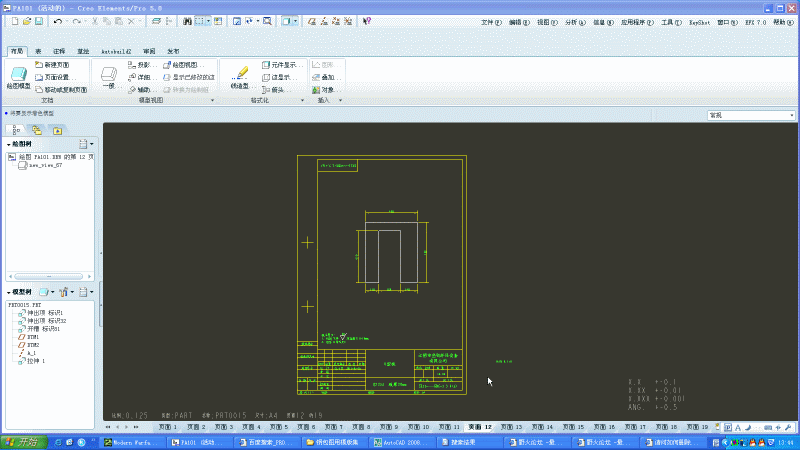Open selection box dropdown arrow
Viewport: 800px width, 450px height.
pos(208,21)
